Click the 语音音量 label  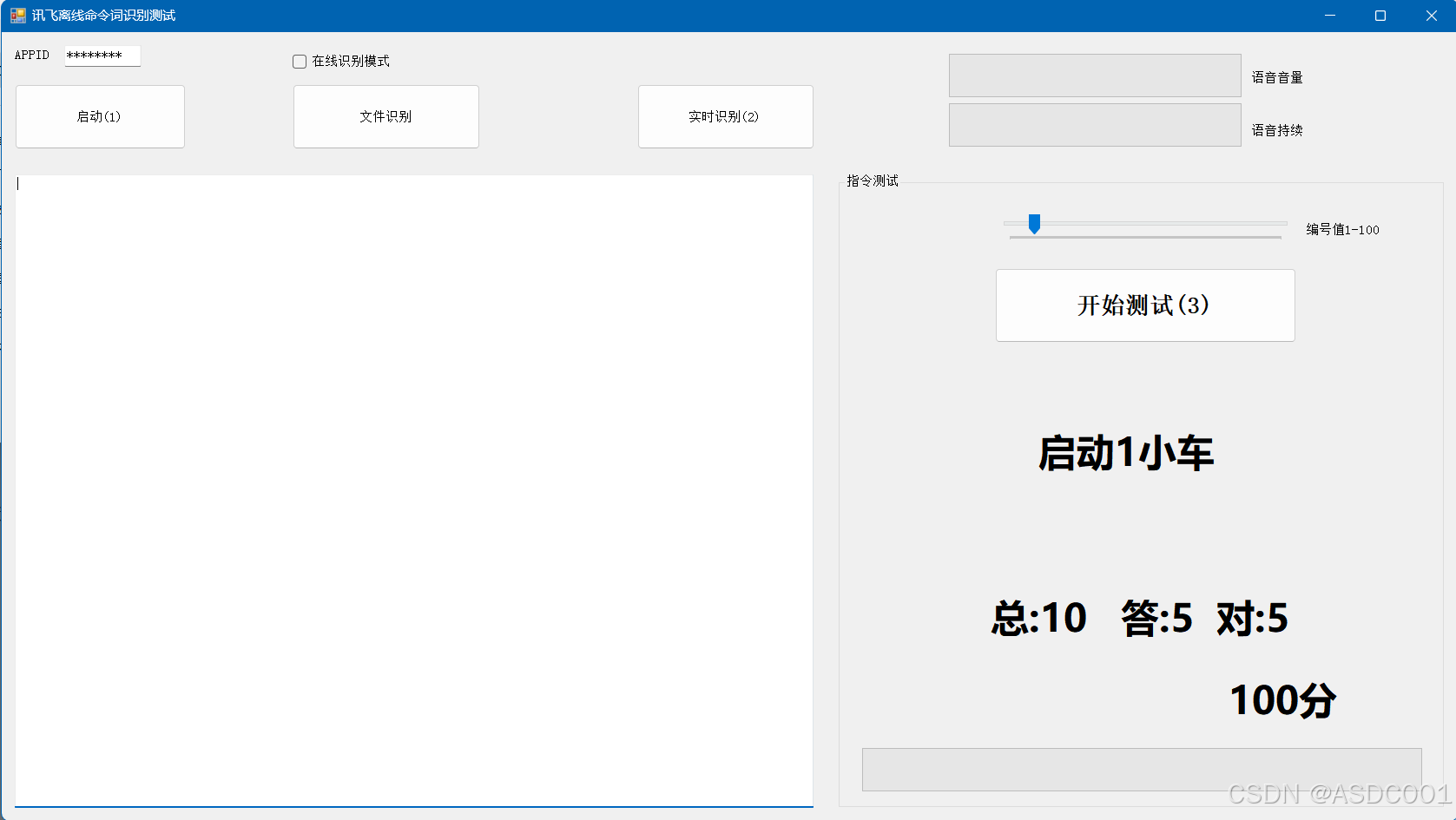tap(1277, 77)
